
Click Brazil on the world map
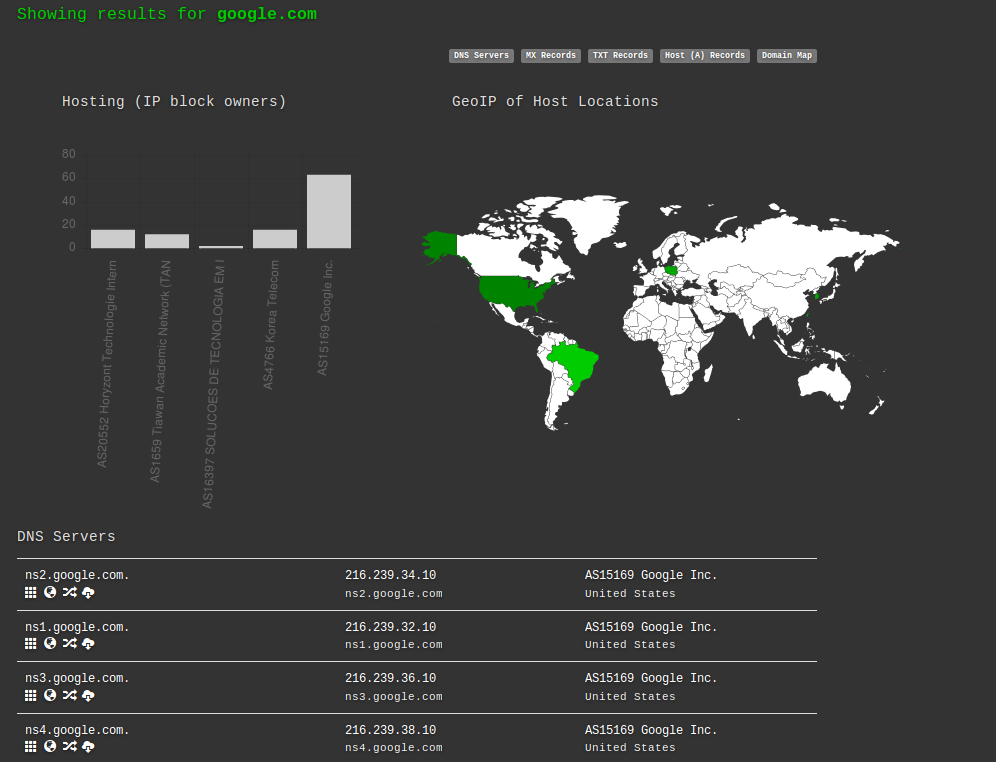(x=574, y=363)
